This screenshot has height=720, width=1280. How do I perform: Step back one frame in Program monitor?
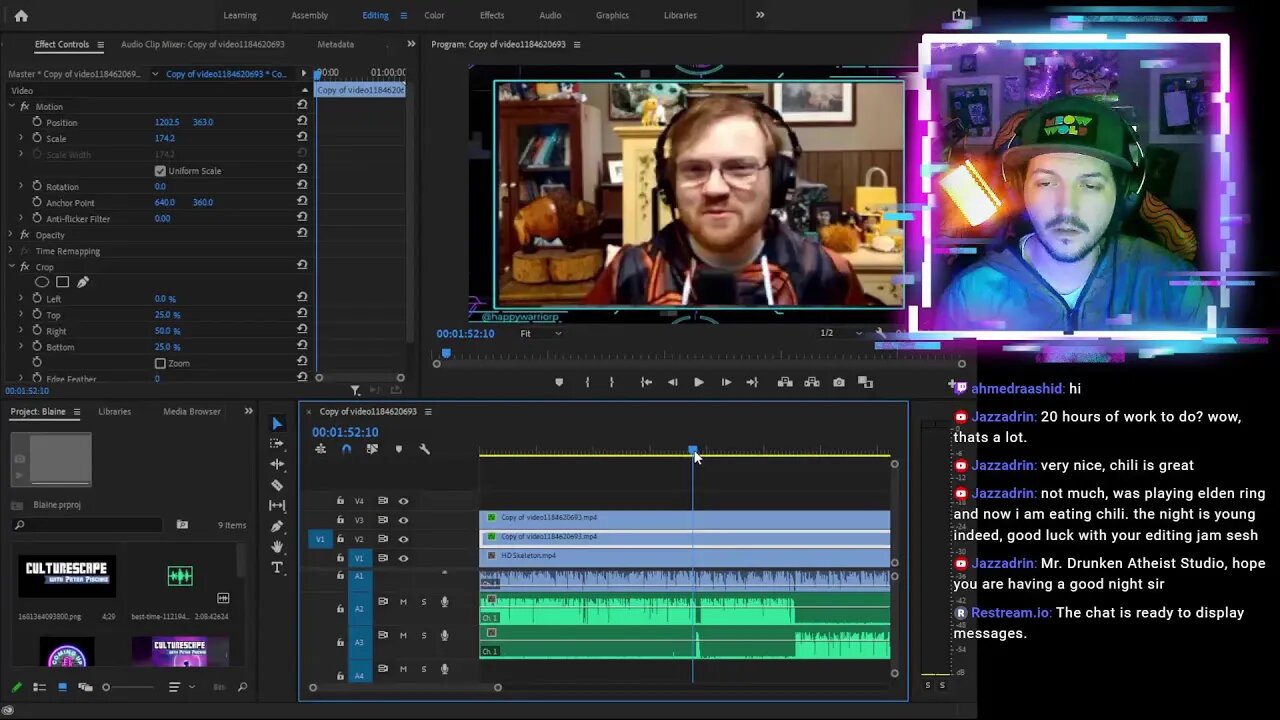point(672,382)
